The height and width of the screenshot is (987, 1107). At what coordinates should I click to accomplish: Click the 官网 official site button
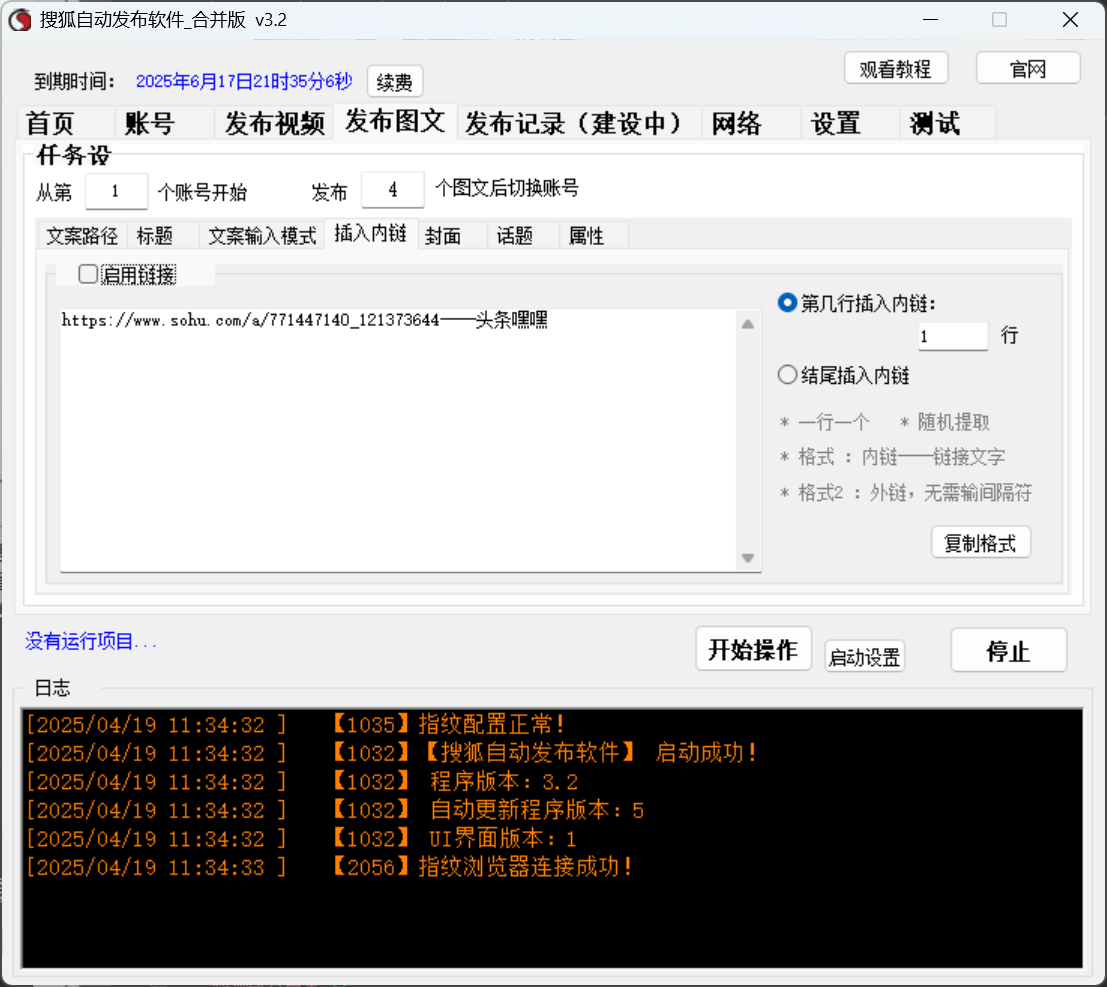(1027, 68)
